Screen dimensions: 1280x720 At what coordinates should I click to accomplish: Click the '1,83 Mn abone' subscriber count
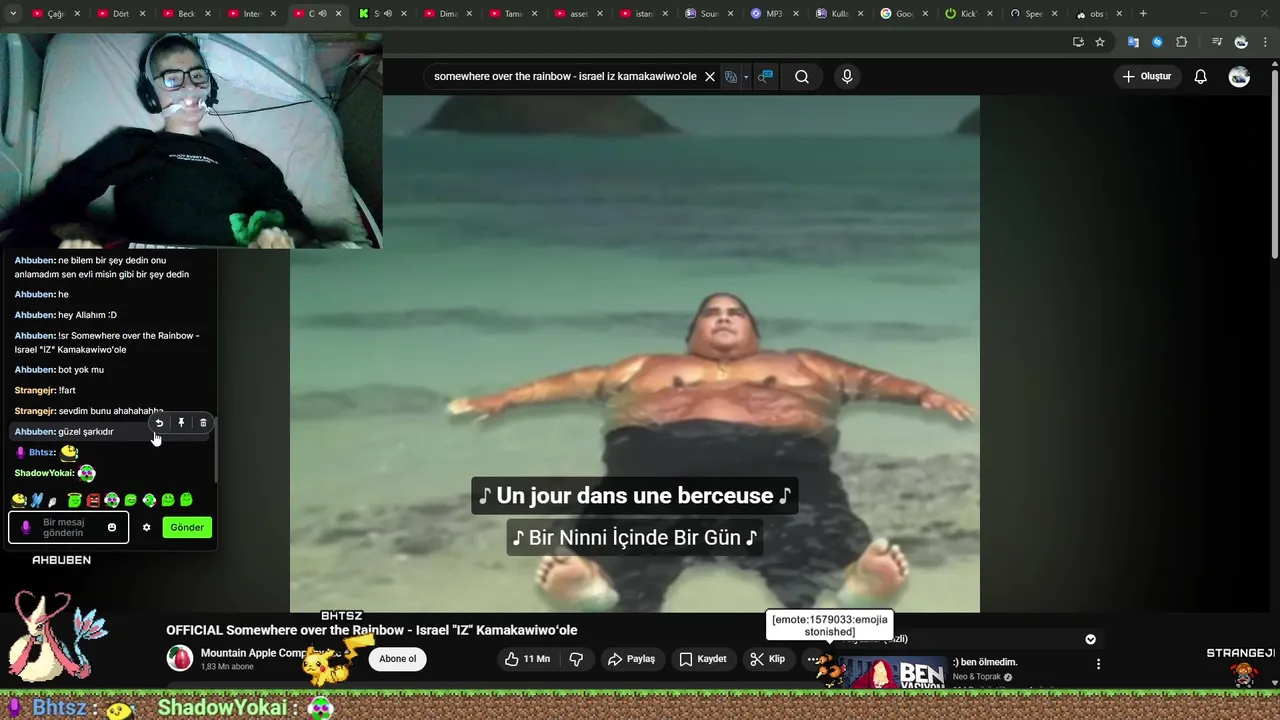[x=227, y=667]
